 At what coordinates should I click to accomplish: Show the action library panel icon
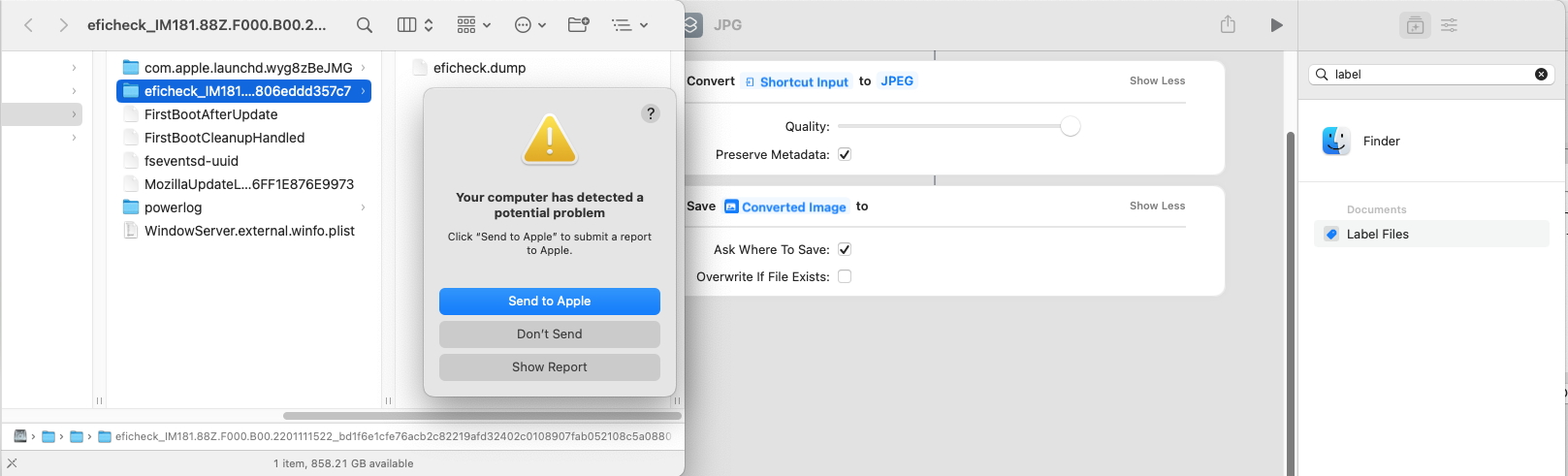[1415, 25]
